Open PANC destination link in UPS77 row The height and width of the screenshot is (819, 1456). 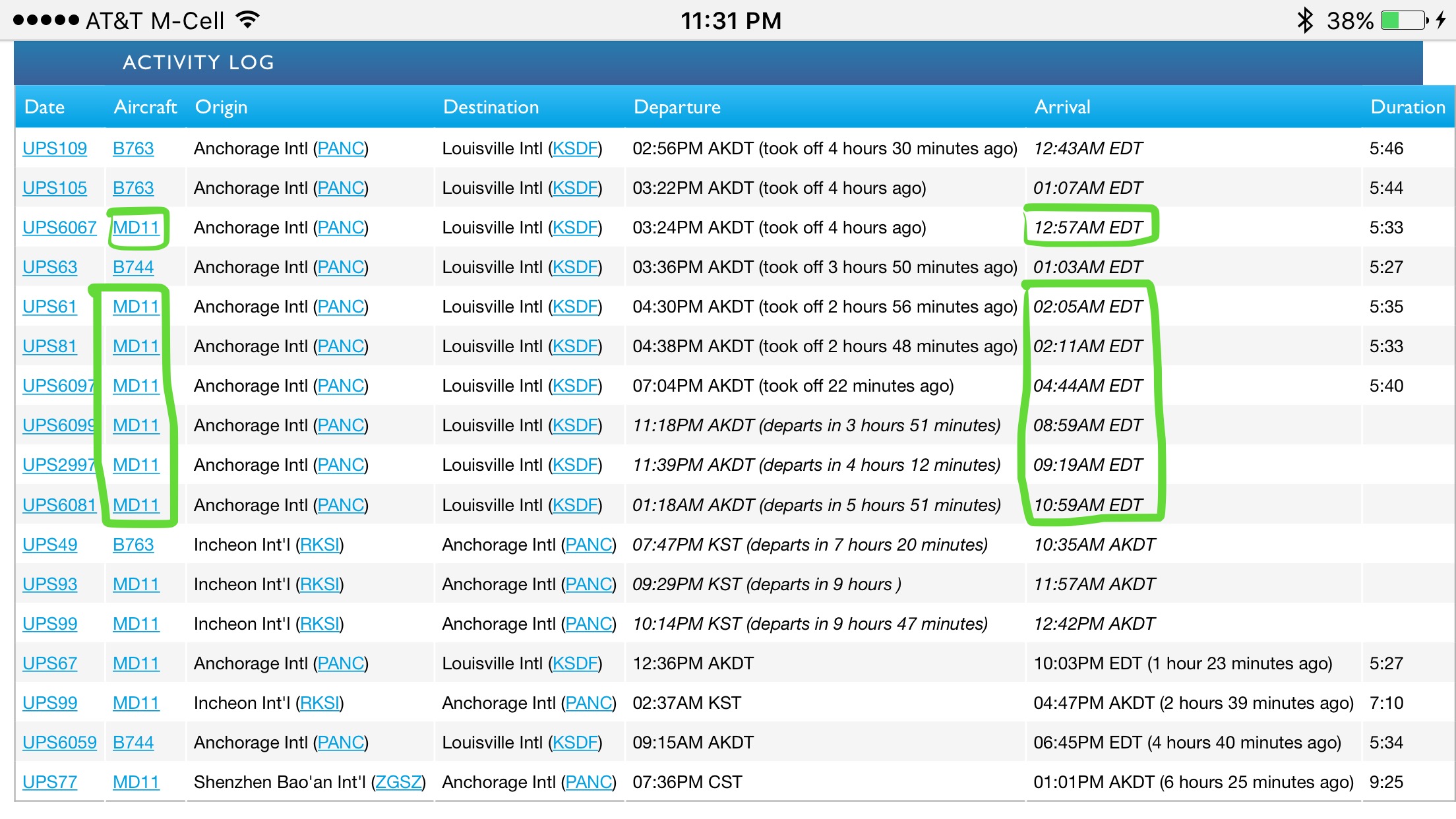pyautogui.click(x=589, y=782)
